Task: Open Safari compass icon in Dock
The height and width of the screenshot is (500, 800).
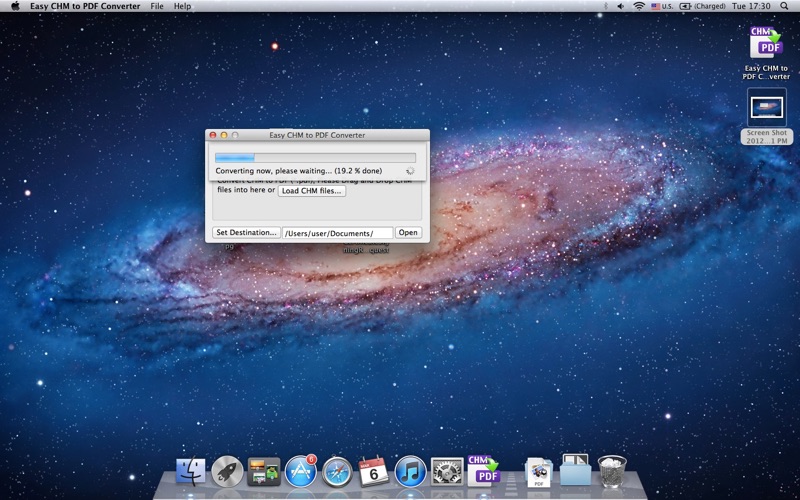Action: coord(337,471)
